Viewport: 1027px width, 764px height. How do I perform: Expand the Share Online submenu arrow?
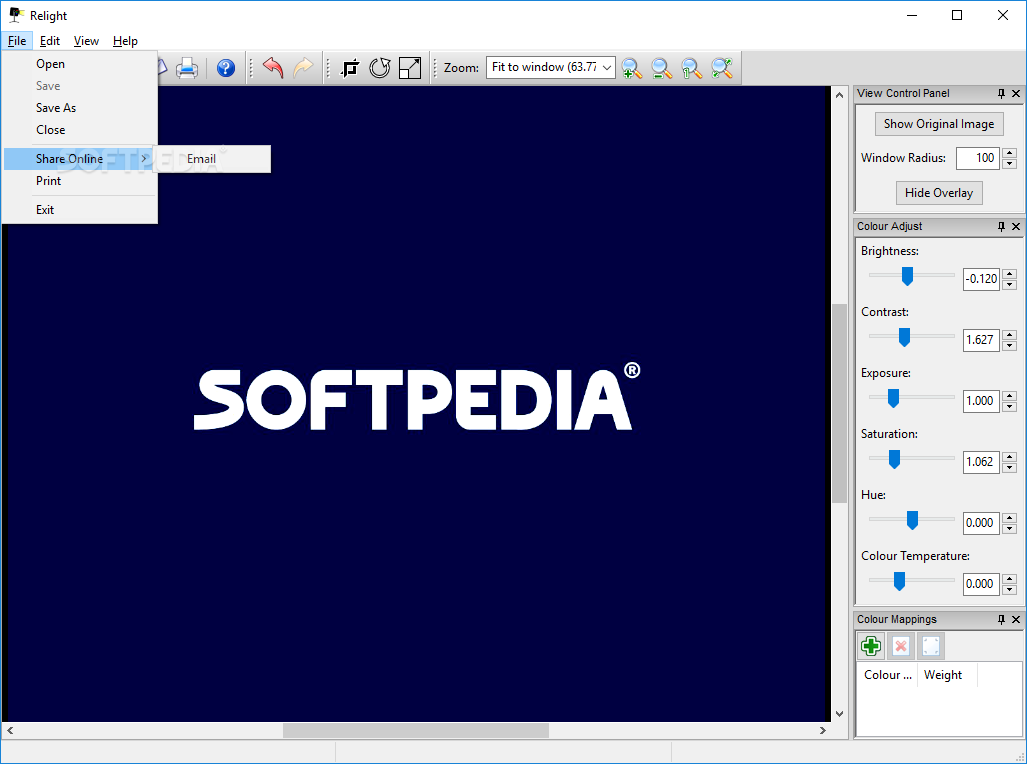[x=144, y=159]
